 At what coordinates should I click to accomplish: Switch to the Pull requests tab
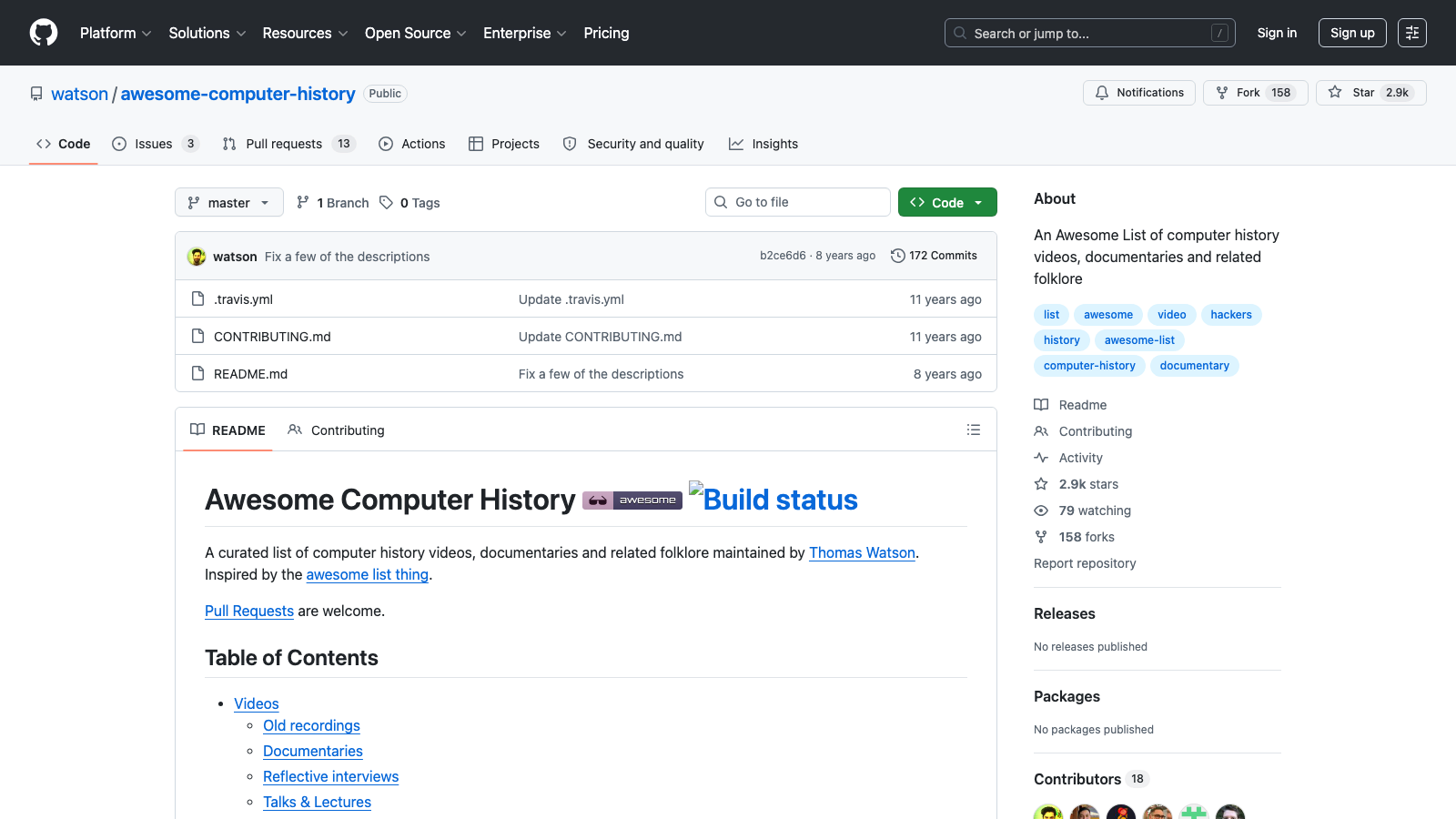[284, 144]
